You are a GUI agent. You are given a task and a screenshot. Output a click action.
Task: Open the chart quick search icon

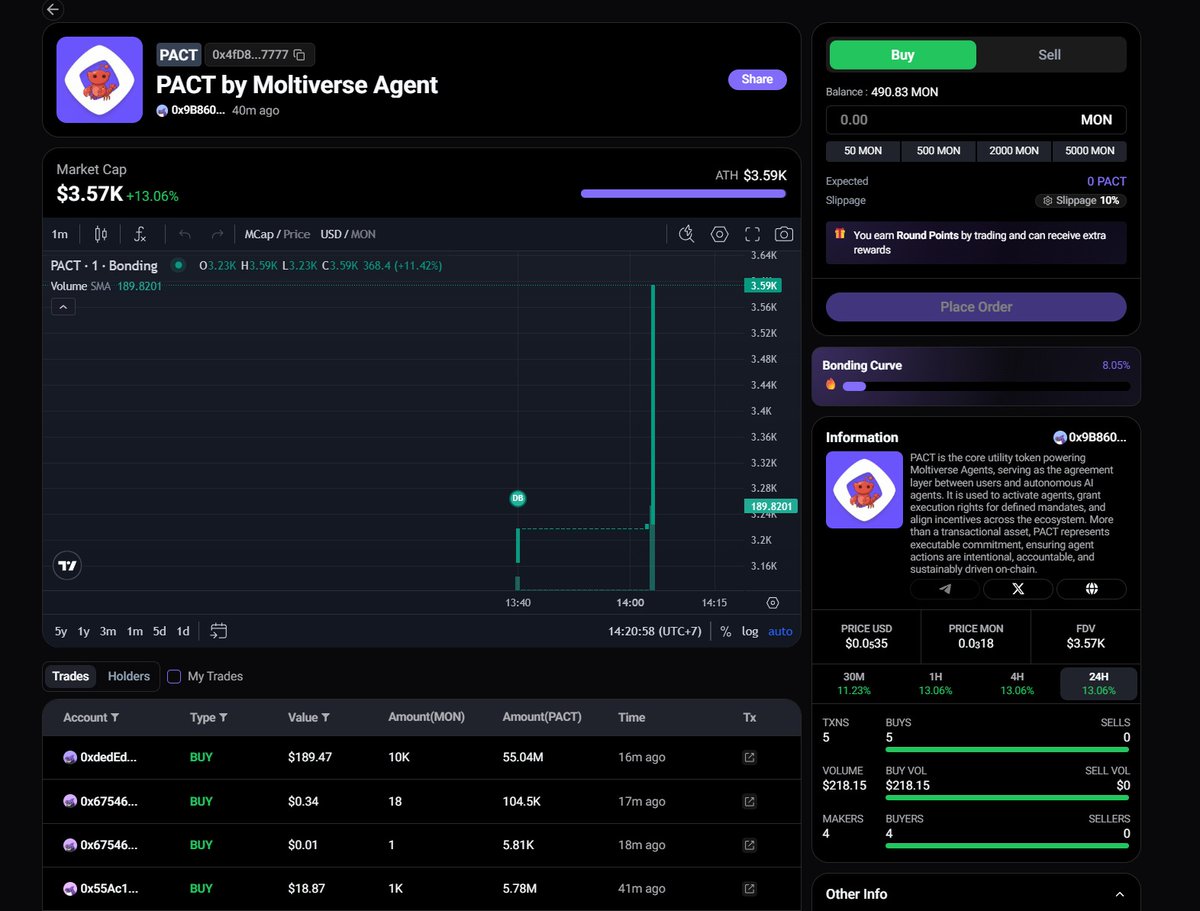(x=686, y=234)
